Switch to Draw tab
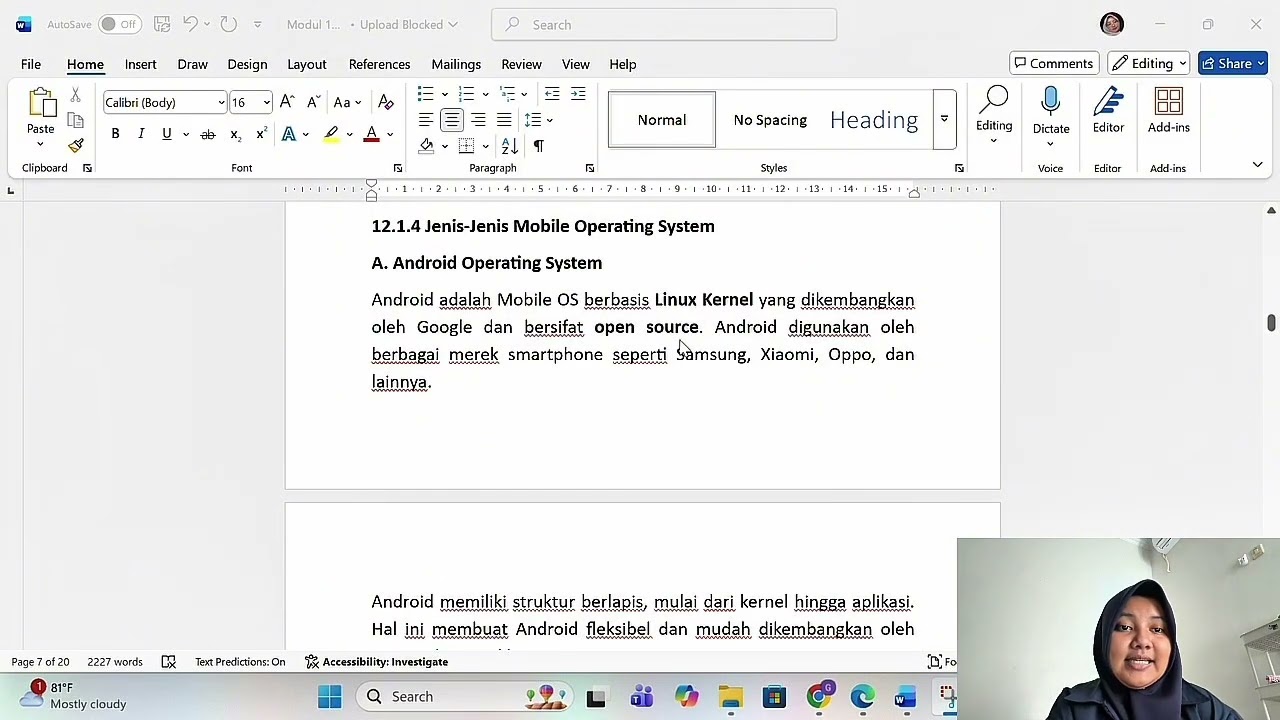The image size is (1280, 720). coord(193,64)
